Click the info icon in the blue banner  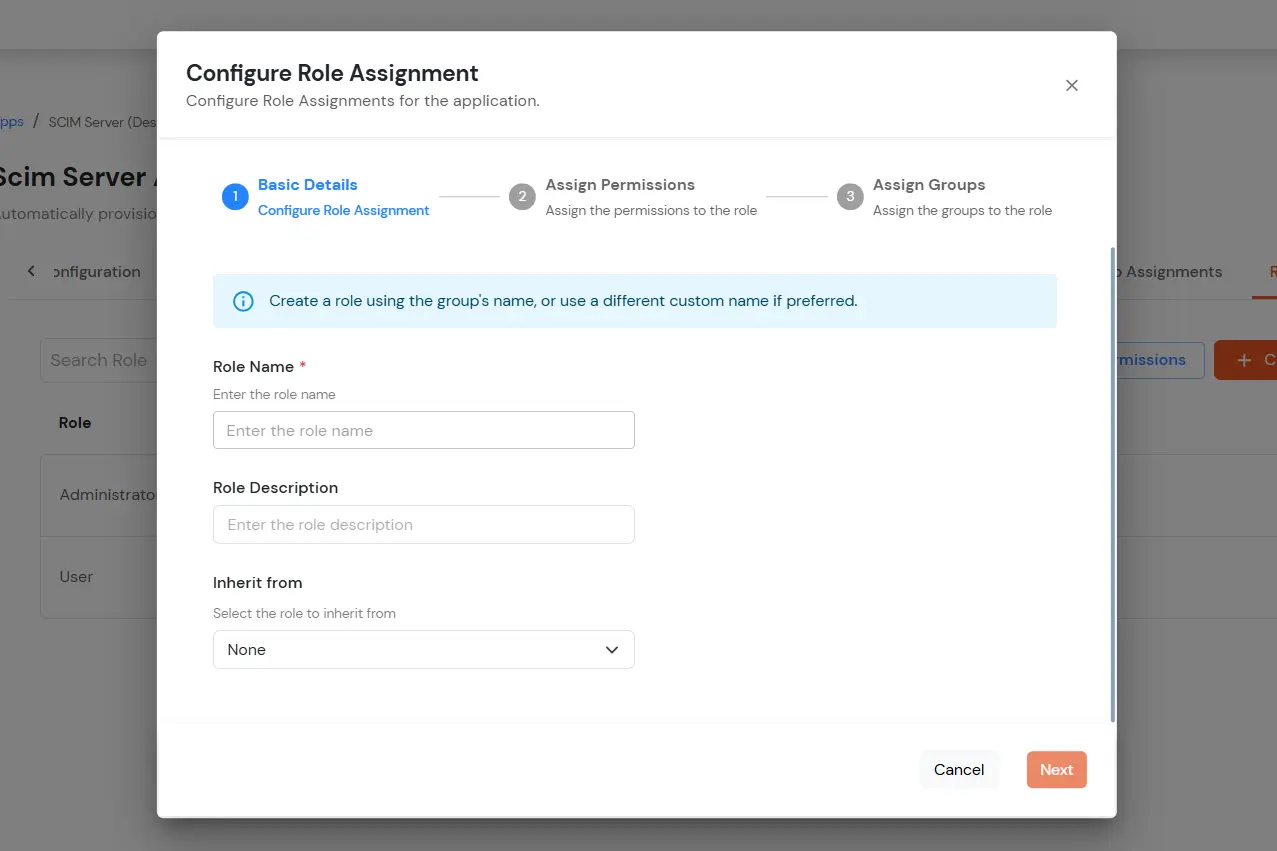click(242, 300)
